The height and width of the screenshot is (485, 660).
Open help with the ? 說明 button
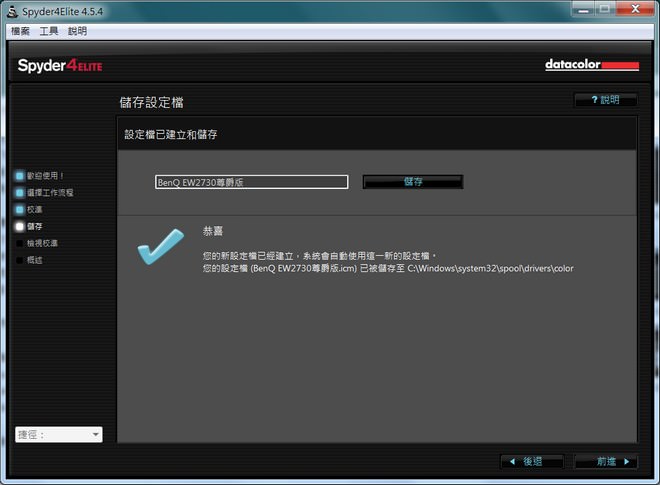[605, 100]
